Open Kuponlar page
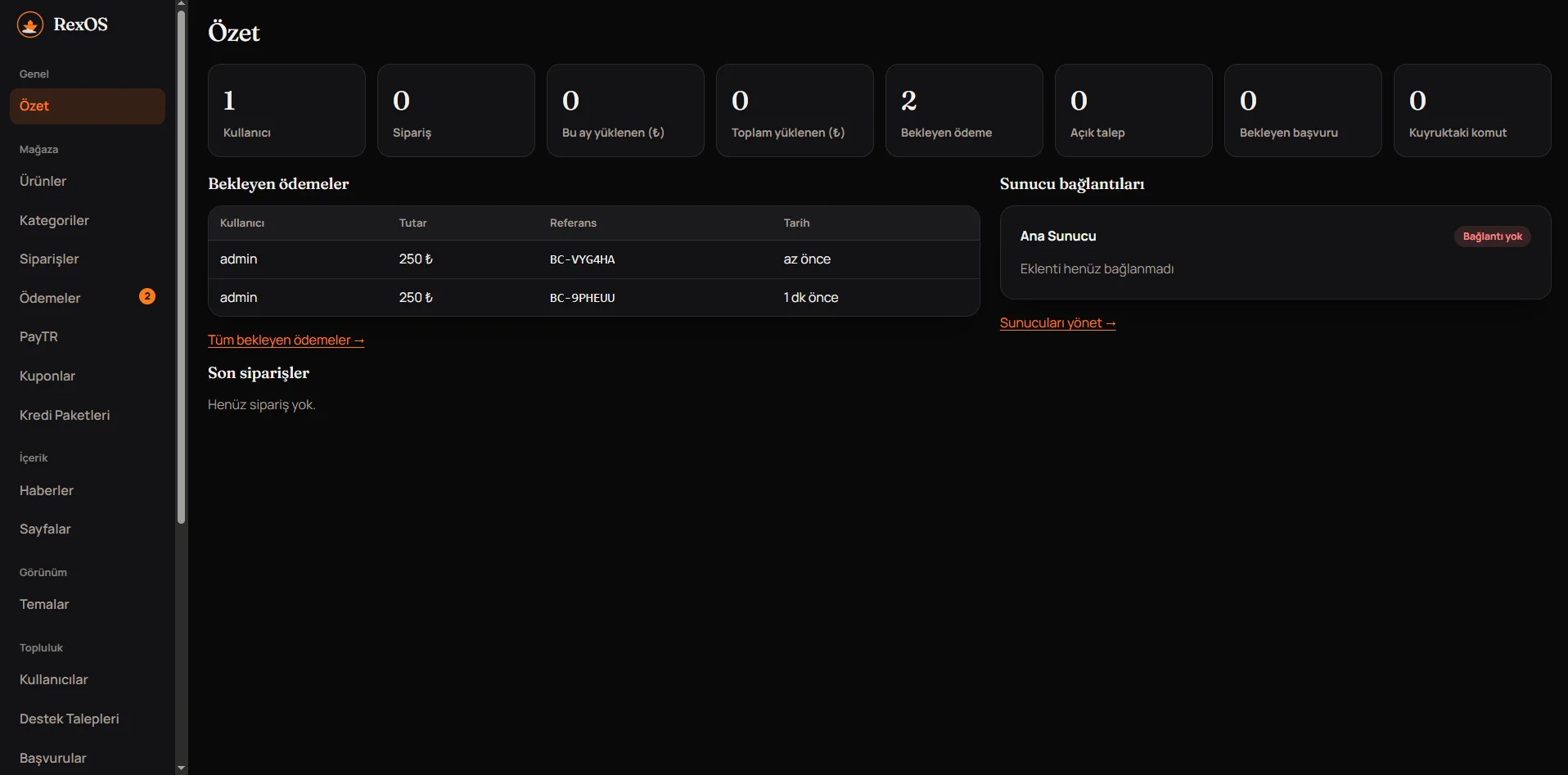 (88, 376)
